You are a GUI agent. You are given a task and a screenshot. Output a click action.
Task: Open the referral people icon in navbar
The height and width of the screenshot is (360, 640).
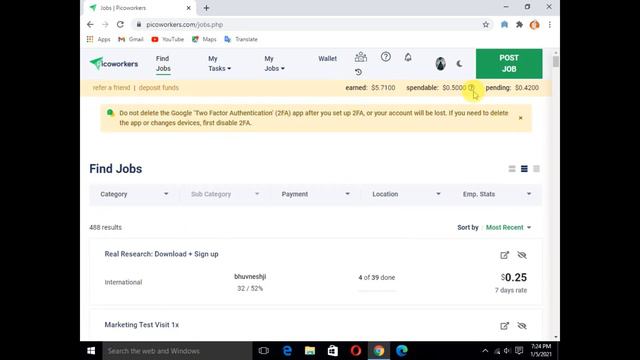click(361, 57)
